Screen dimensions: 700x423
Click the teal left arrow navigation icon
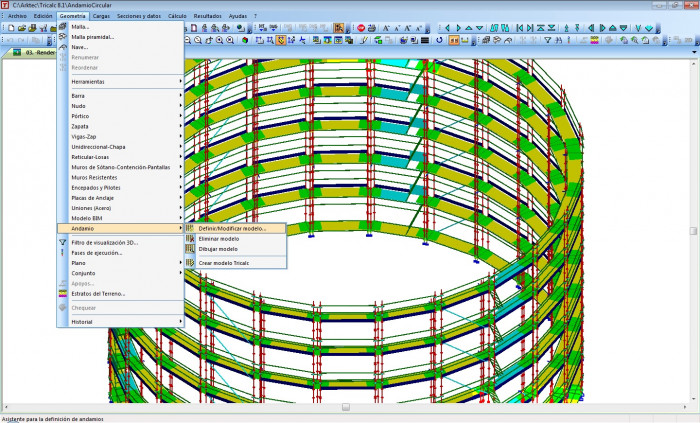[x=447, y=28]
